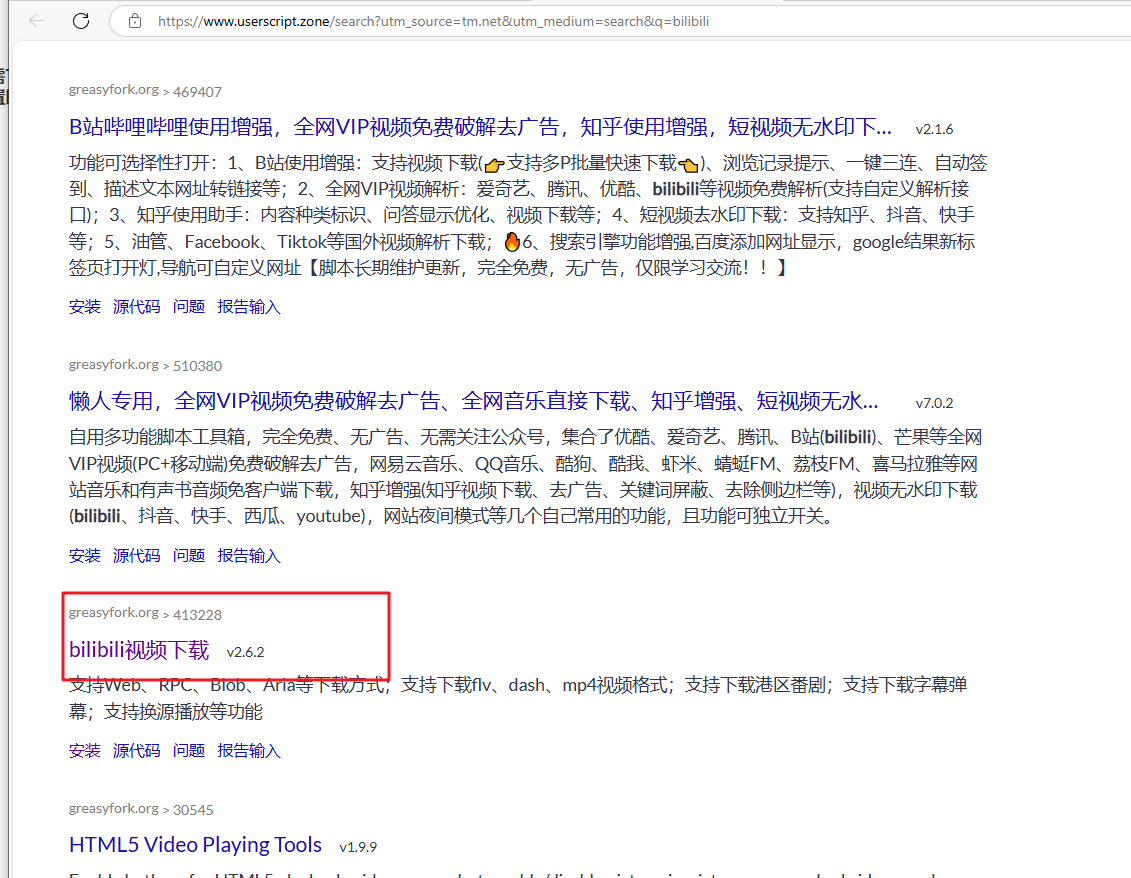Click the v2.6.2 version label
The height and width of the screenshot is (878, 1131).
245,652
